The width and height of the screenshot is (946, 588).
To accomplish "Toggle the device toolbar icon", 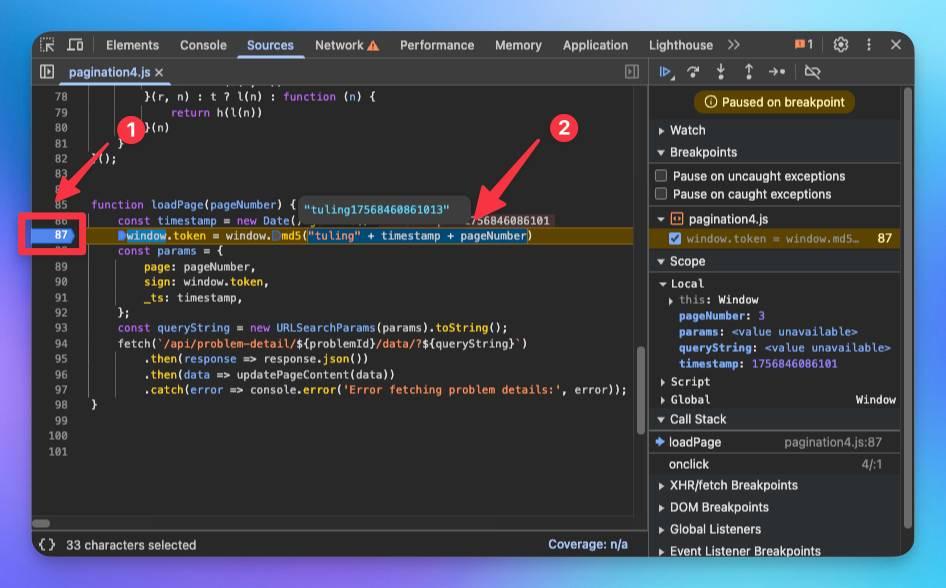I will tap(75, 45).
